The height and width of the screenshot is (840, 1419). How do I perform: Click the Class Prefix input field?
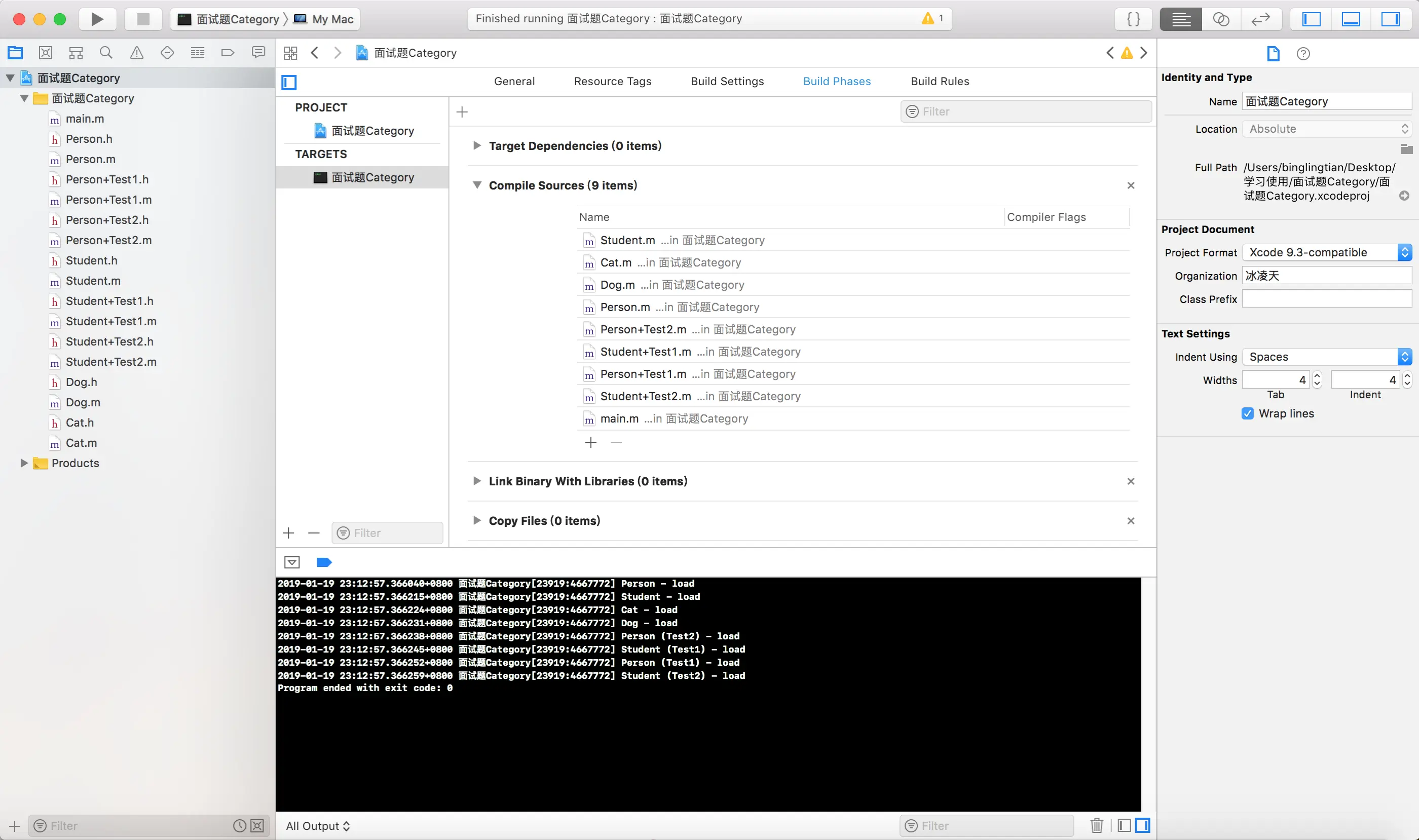click(x=1326, y=299)
